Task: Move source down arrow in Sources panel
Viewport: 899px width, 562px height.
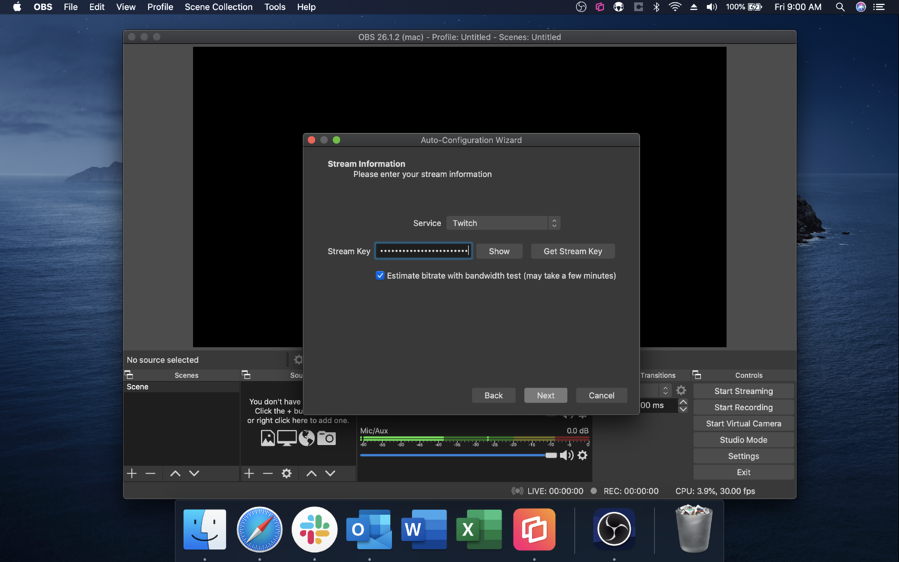Action: click(x=330, y=473)
